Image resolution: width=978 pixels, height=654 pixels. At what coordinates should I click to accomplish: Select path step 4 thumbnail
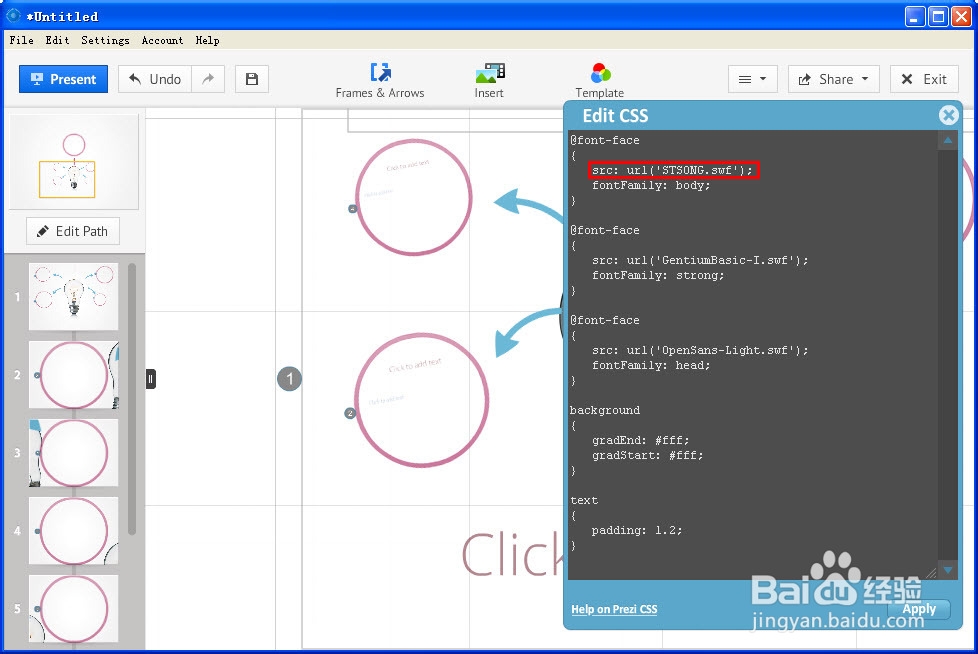tap(74, 531)
